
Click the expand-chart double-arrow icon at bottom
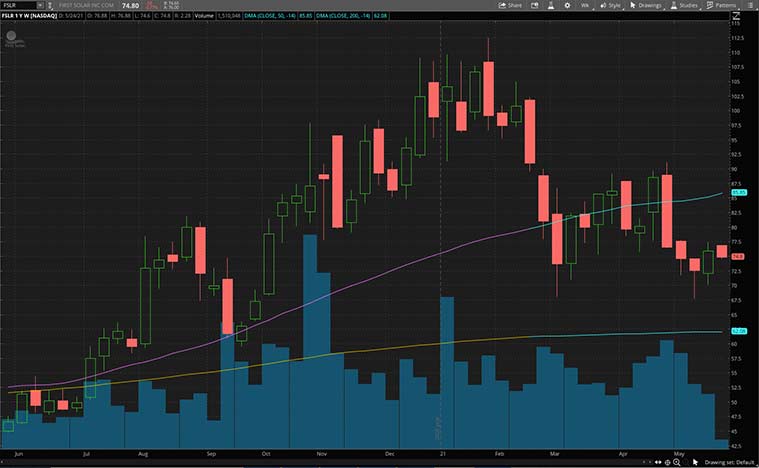(x=657, y=463)
